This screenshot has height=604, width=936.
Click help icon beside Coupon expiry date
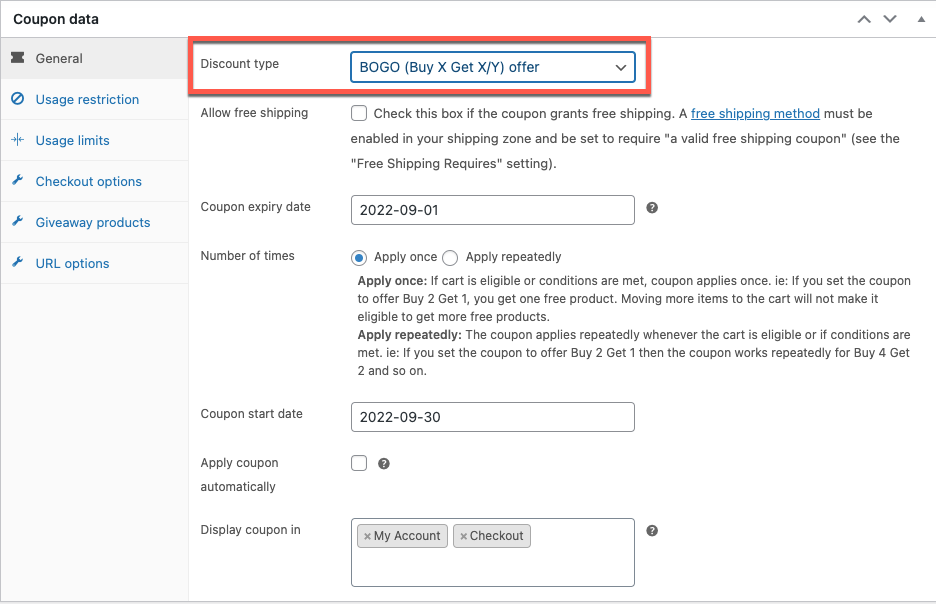[652, 208]
